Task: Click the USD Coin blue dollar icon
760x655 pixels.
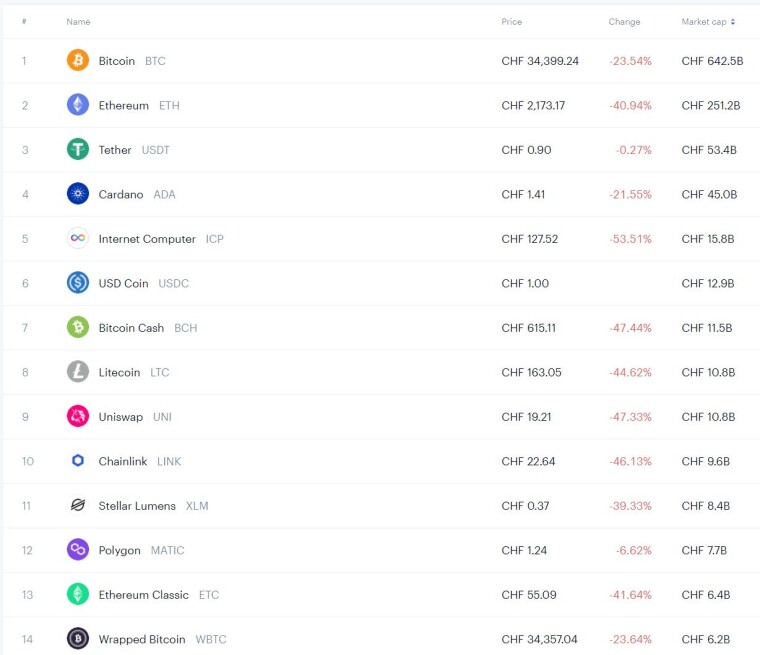Action: [78, 283]
